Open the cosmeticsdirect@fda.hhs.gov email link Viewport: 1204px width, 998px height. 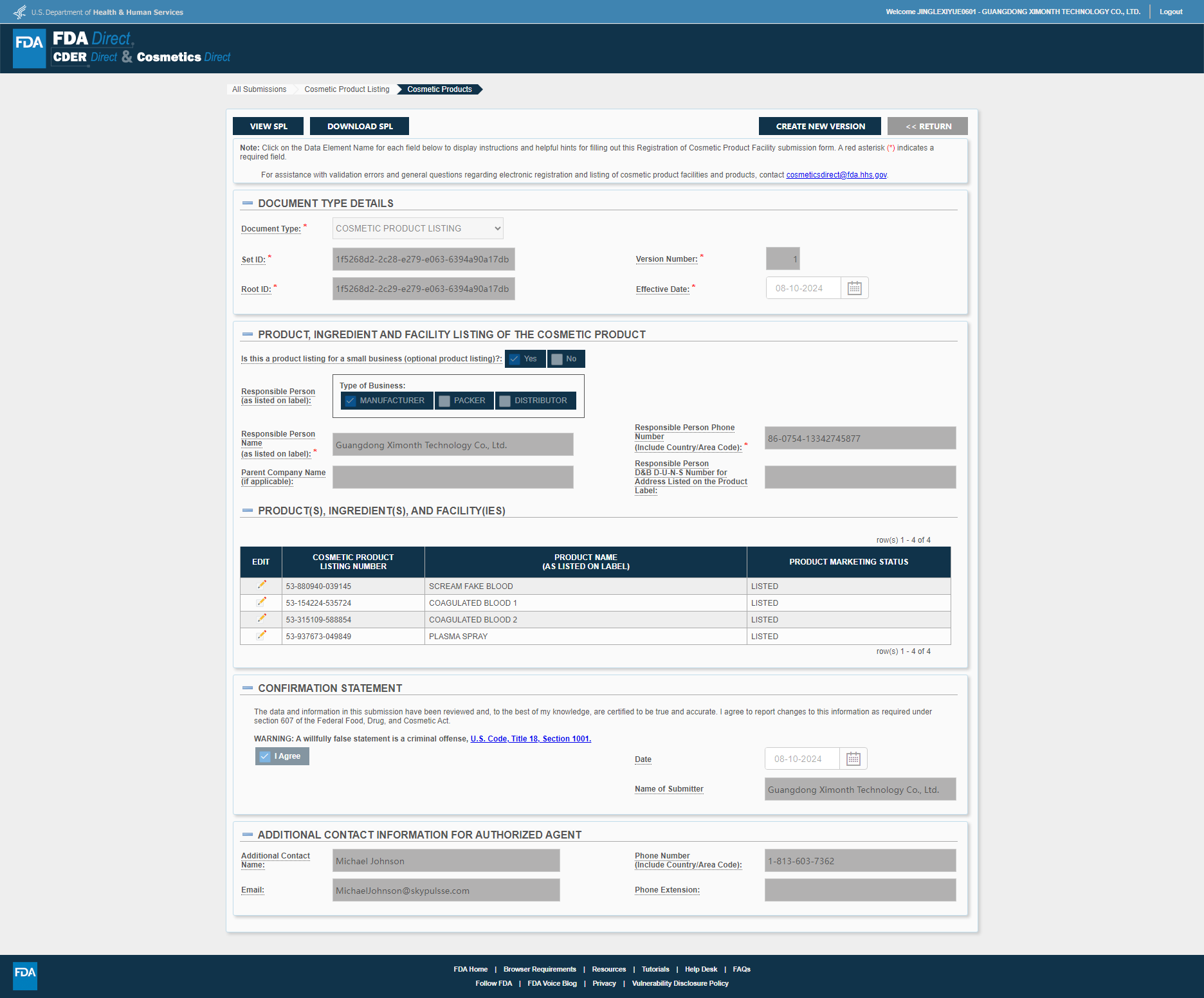click(836, 175)
